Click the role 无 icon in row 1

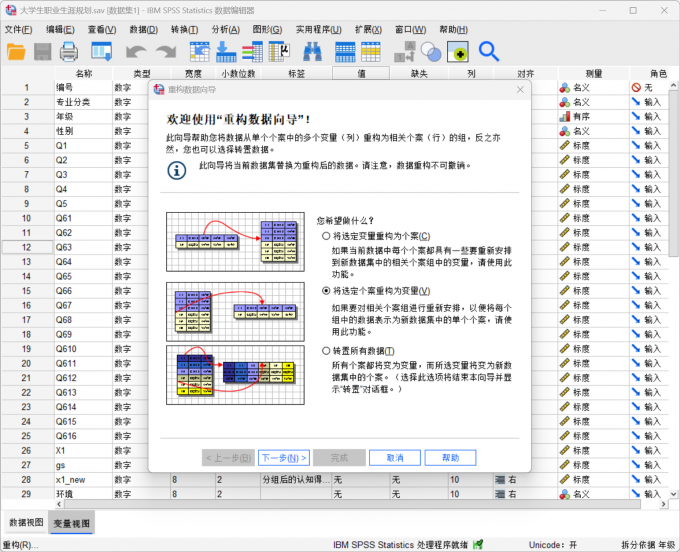(636, 88)
